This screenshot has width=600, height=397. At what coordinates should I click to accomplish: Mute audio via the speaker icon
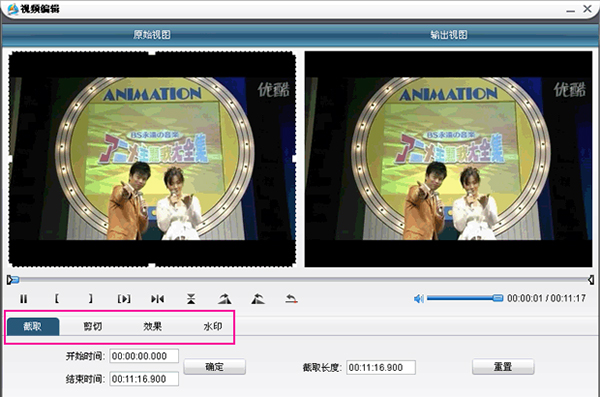419,299
